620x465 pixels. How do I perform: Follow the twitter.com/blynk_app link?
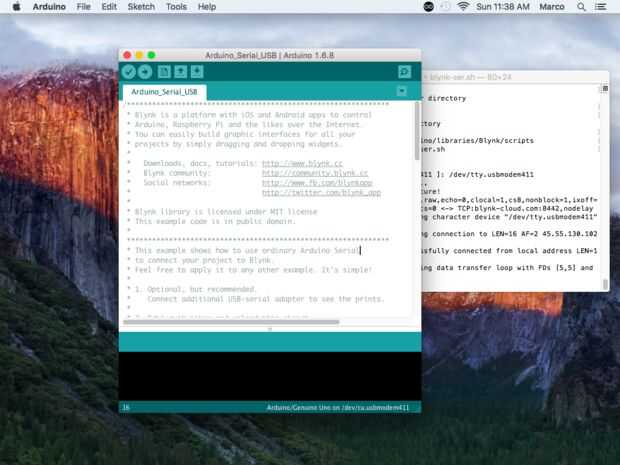pos(321,193)
